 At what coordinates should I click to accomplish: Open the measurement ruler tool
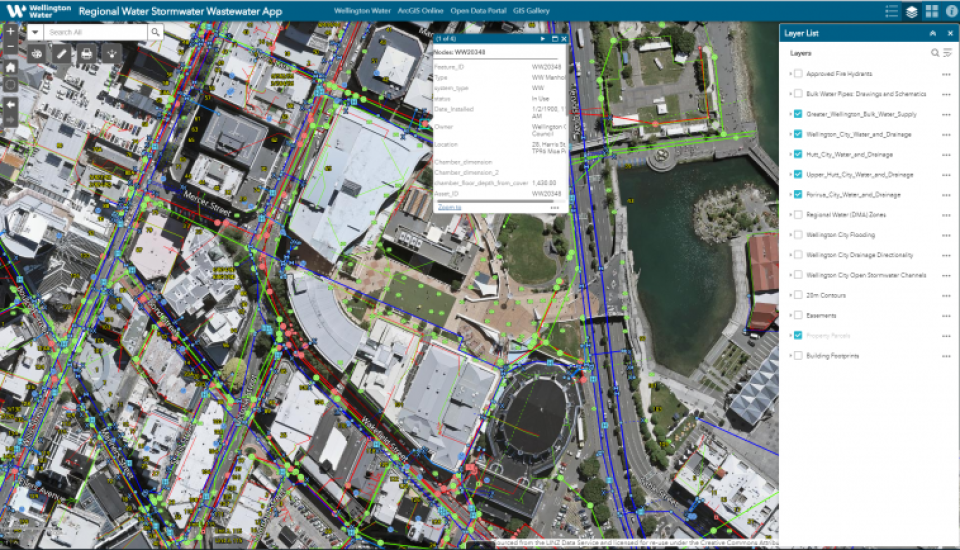pos(61,54)
